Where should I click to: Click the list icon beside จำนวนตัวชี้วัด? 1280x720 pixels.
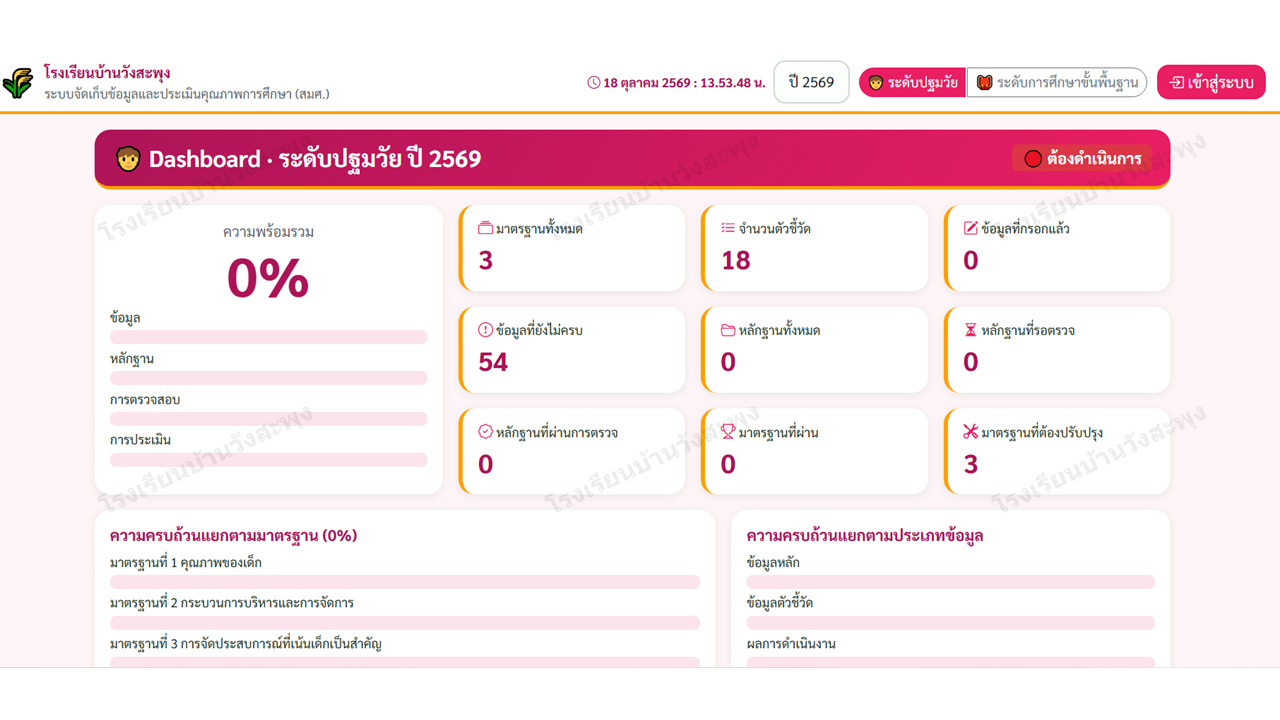coord(728,228)
